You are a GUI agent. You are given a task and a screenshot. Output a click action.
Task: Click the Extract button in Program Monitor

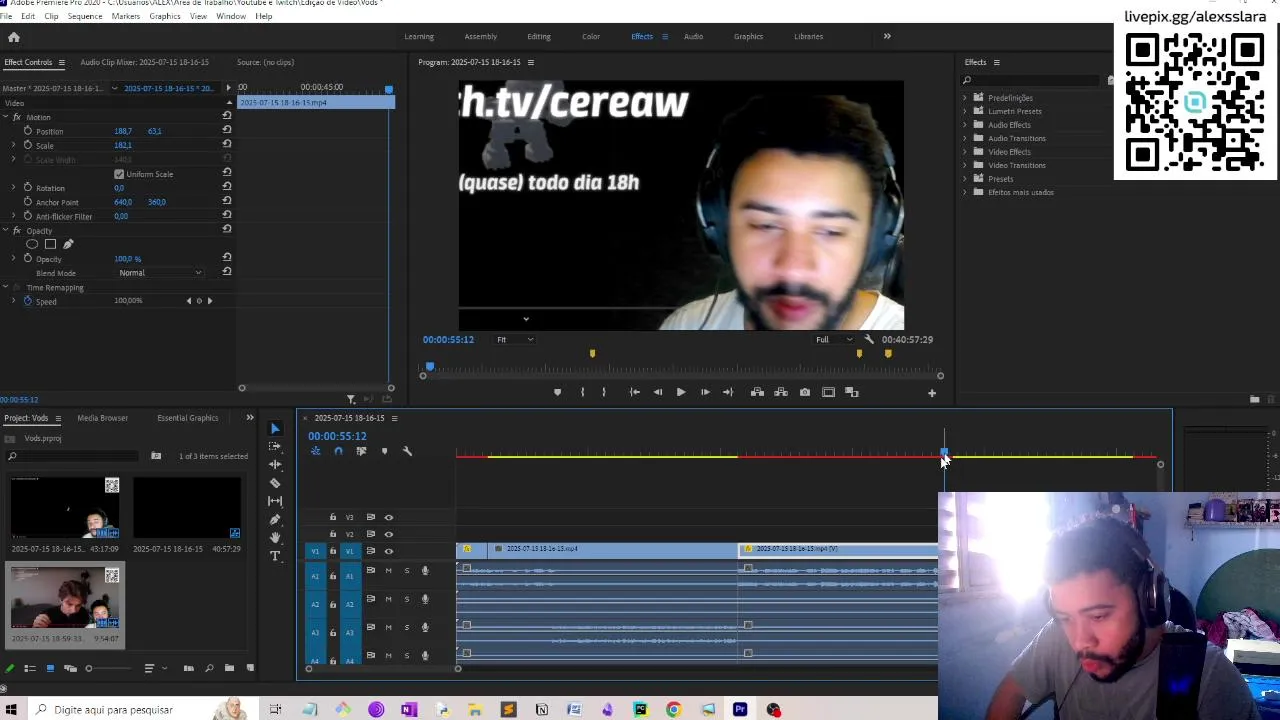pyautogui.click(x=781, y=392)
